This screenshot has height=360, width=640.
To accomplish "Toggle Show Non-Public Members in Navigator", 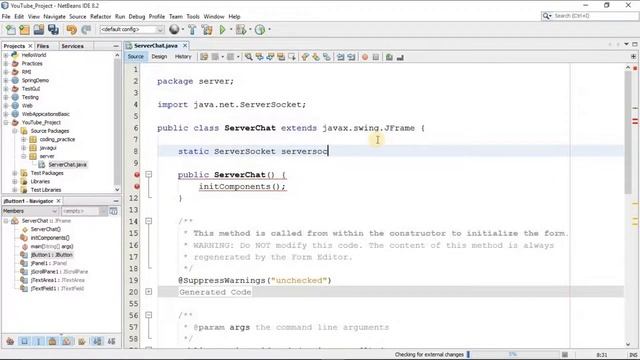I will click(52, 341).
